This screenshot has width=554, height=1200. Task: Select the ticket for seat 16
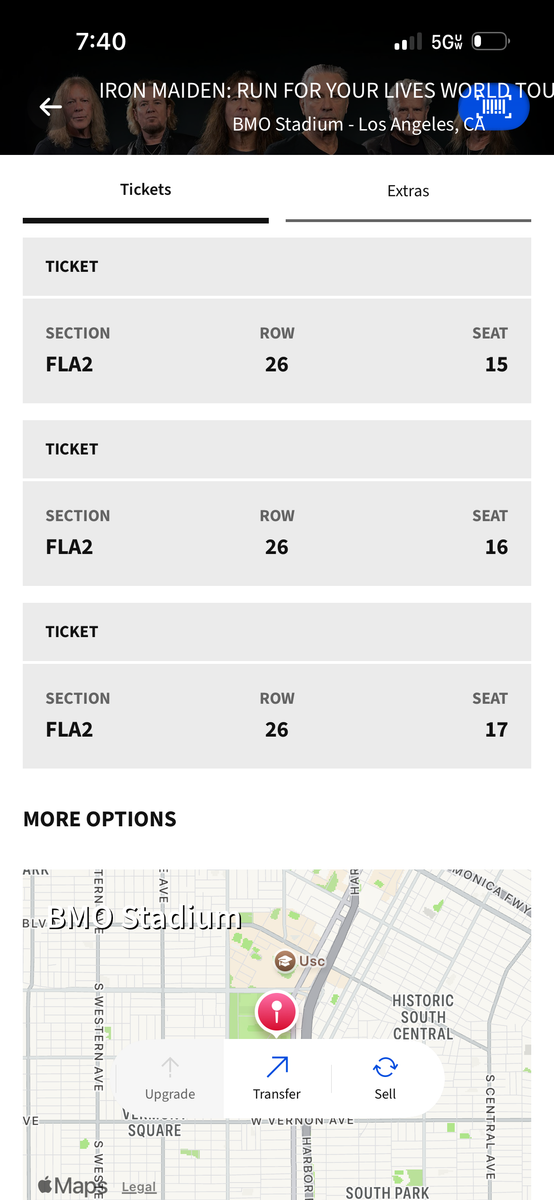[277, 503]
